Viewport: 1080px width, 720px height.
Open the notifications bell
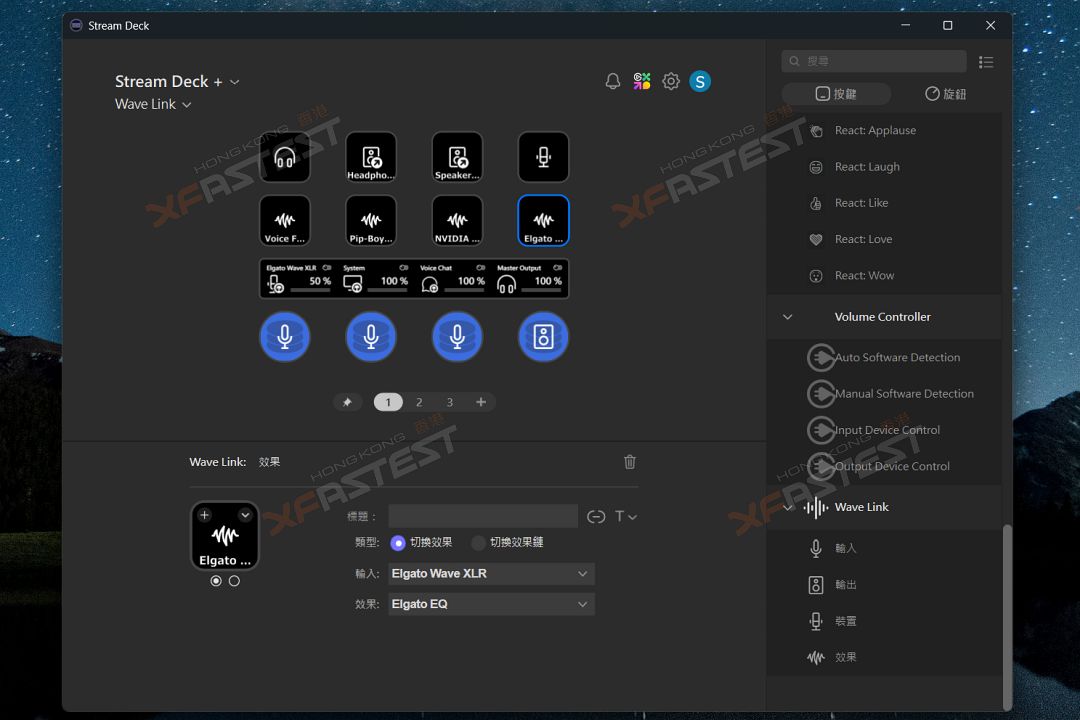[612, 81]
